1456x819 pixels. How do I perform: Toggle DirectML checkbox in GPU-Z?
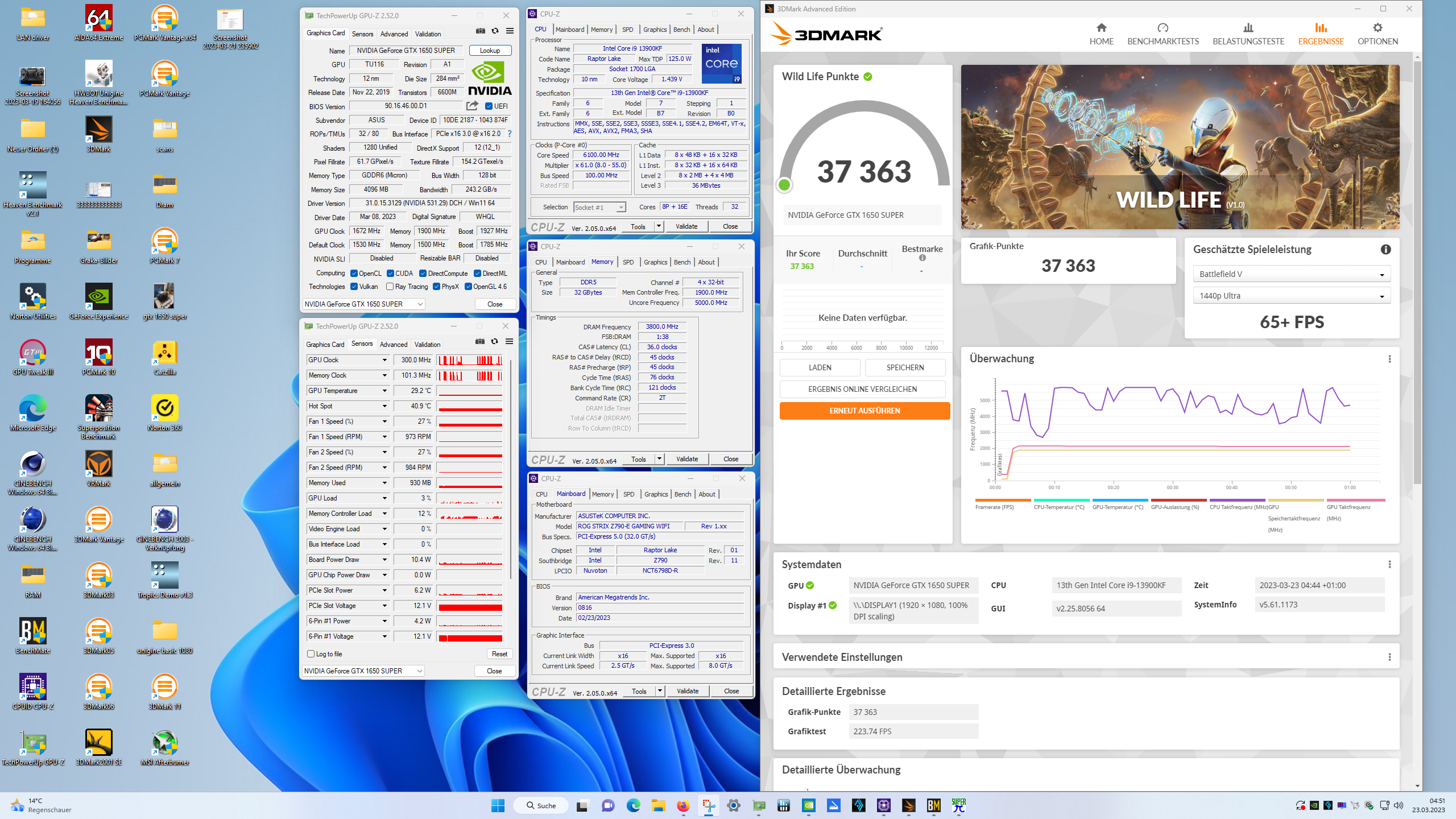click(x=478, y=274)
